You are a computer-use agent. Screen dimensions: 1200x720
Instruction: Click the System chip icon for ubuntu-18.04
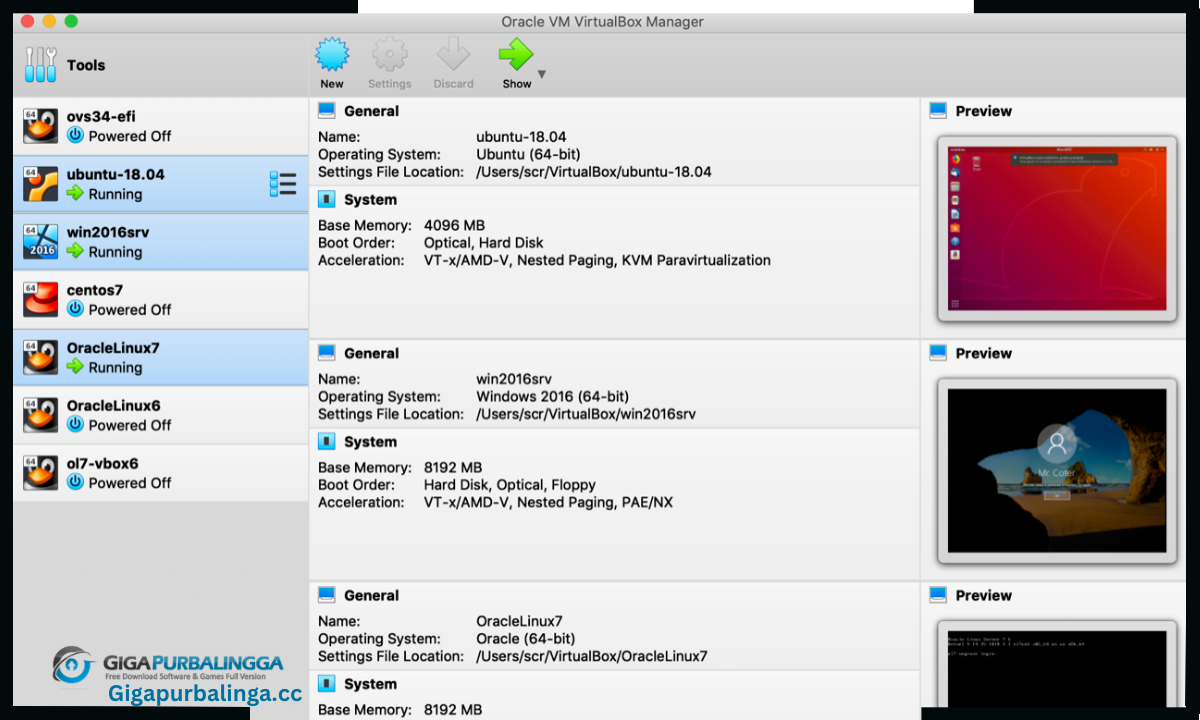point(327,199)
